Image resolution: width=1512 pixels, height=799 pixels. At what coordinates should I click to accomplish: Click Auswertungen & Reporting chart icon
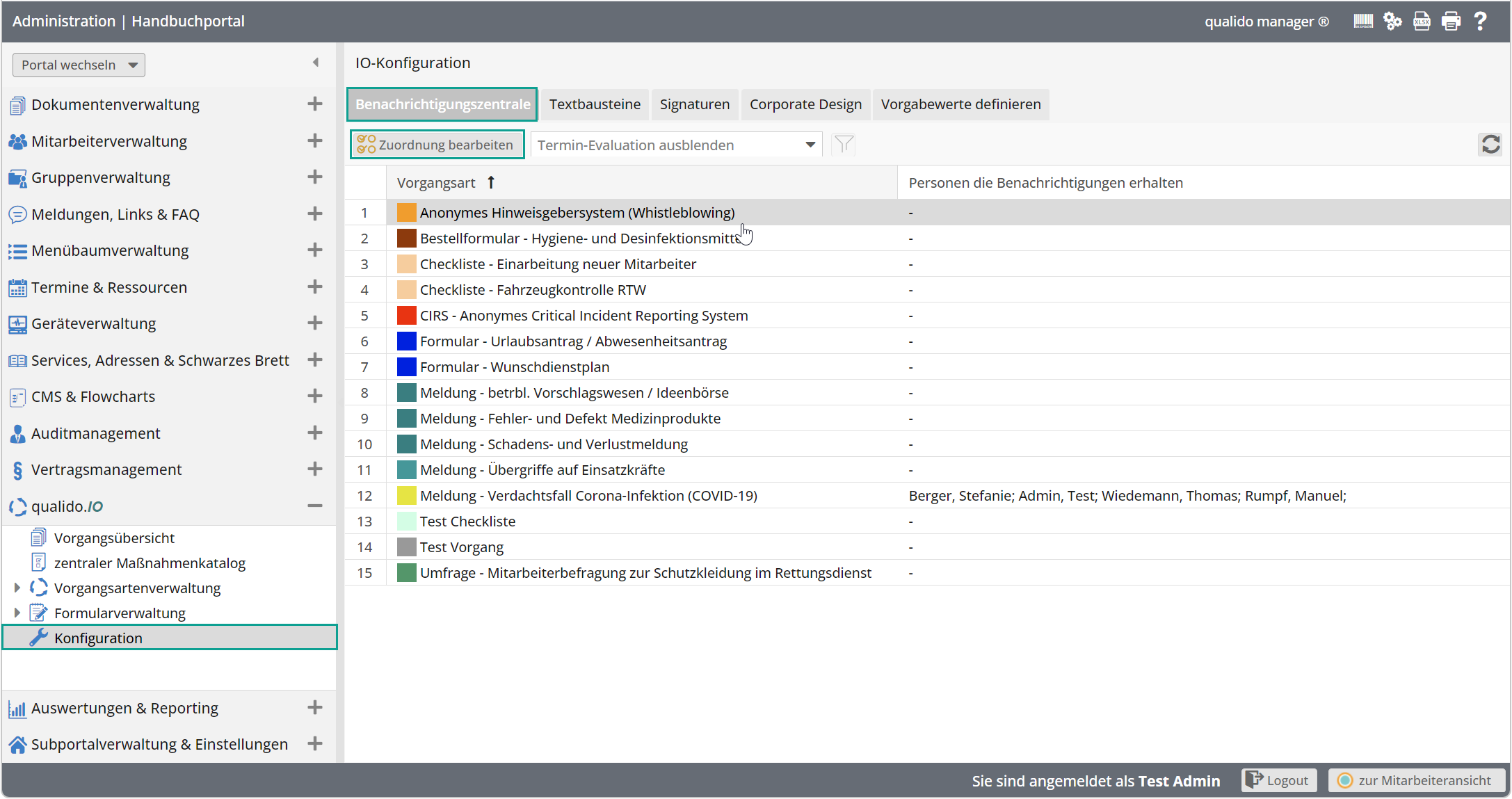[x=18, y=709]
